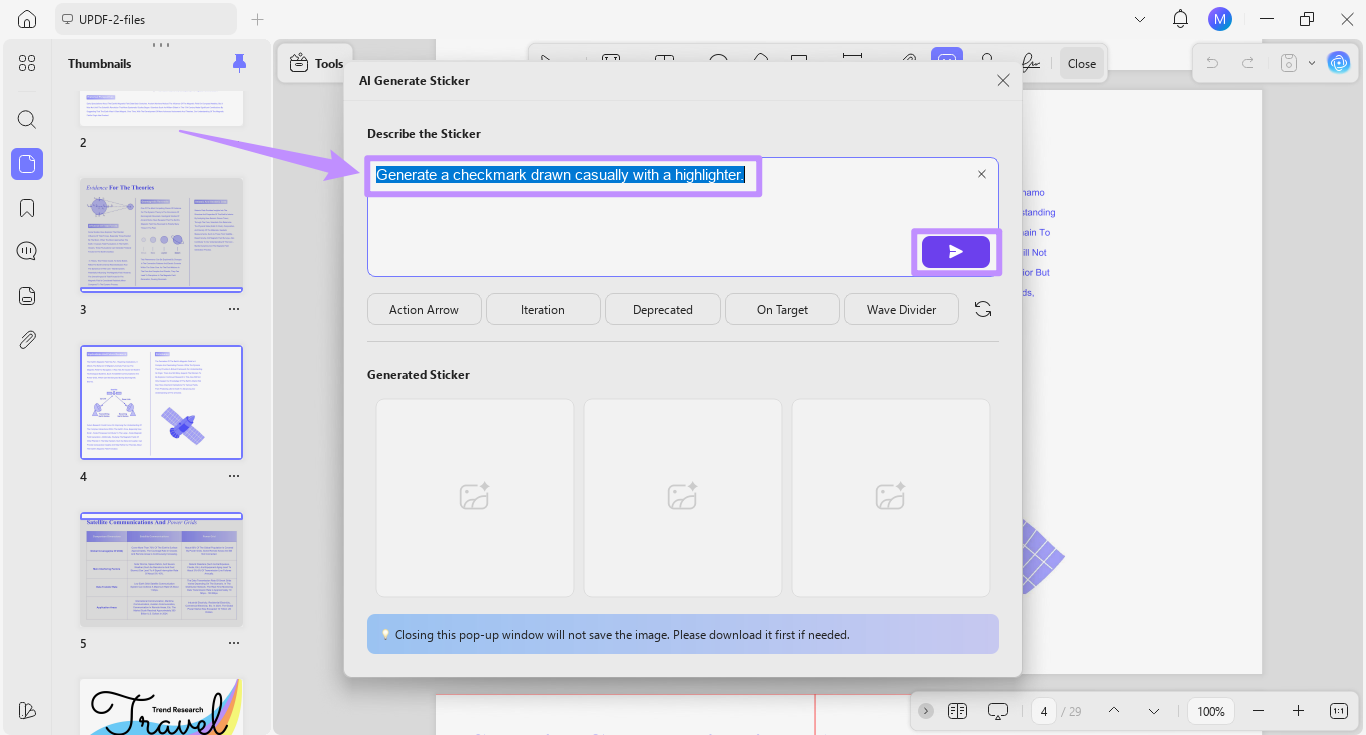
Task: Open the Tools menu button
Action: click(315, 63)
